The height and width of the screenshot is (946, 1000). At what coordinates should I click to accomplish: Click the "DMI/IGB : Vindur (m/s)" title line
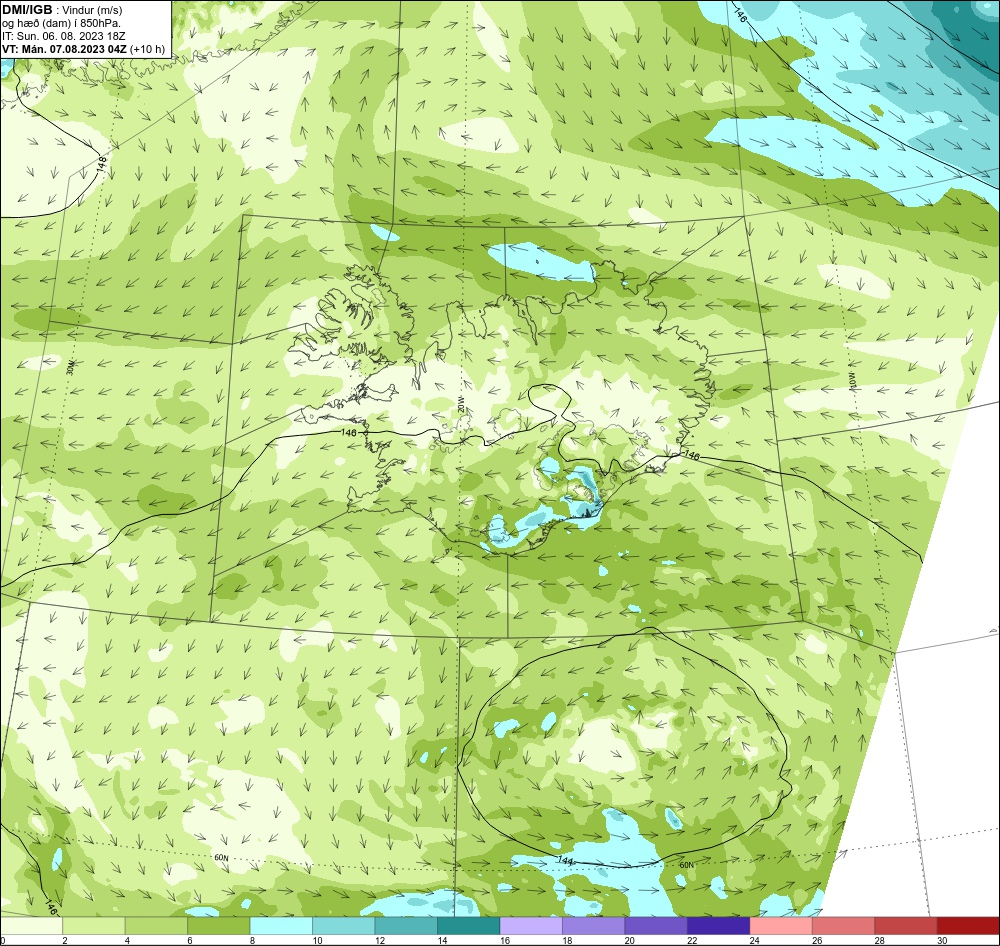pyautogui.click(x=62, y=10)
